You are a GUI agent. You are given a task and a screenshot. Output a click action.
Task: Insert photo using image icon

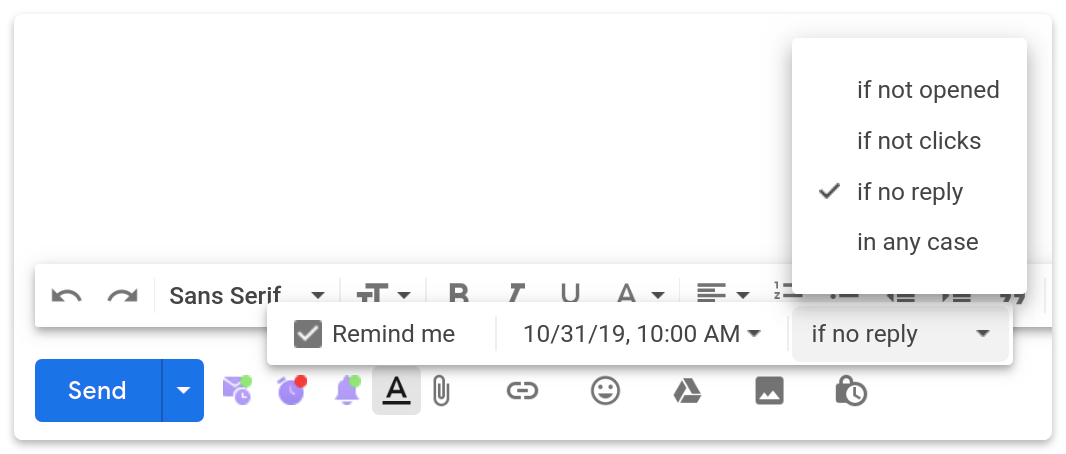(770, 391)
